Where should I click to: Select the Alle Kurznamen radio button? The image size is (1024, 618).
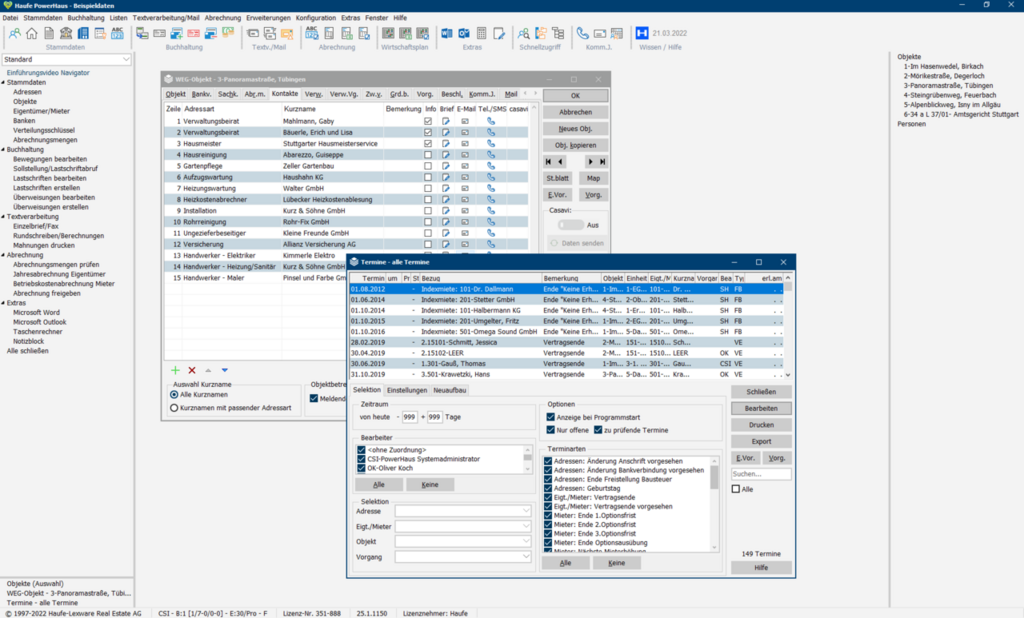(x=174, y=395)
